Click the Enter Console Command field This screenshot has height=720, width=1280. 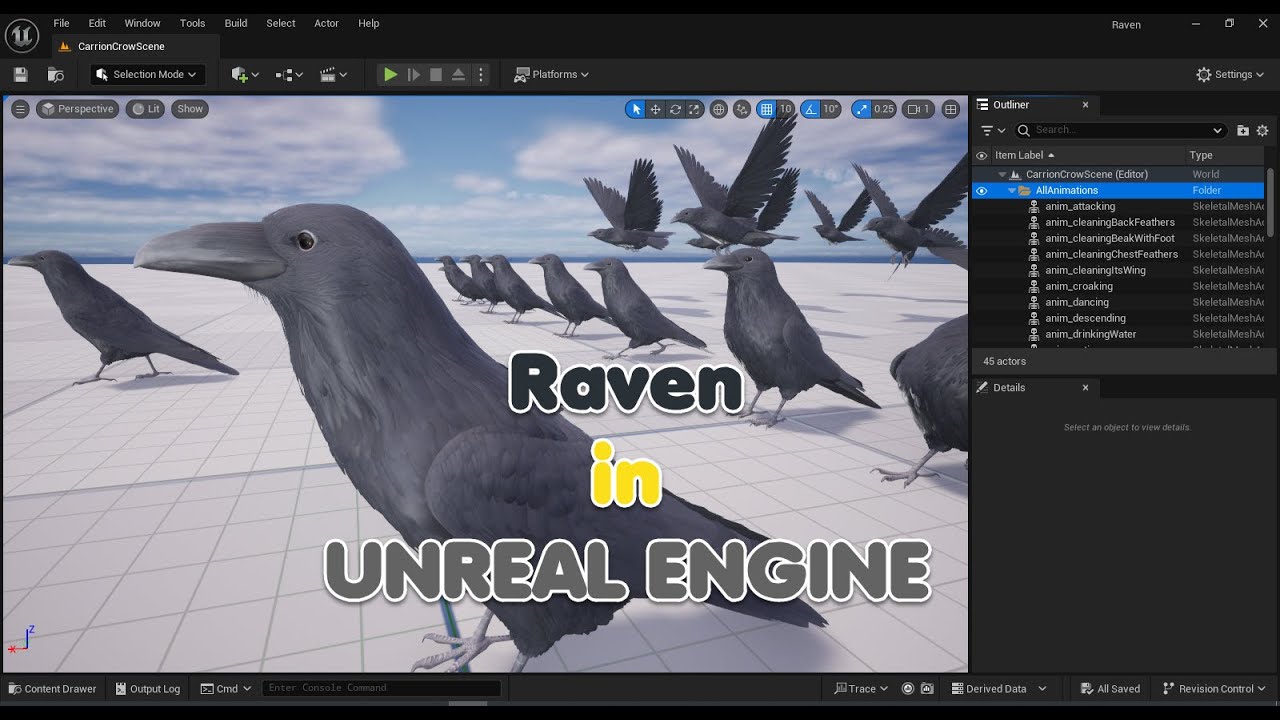381,688
